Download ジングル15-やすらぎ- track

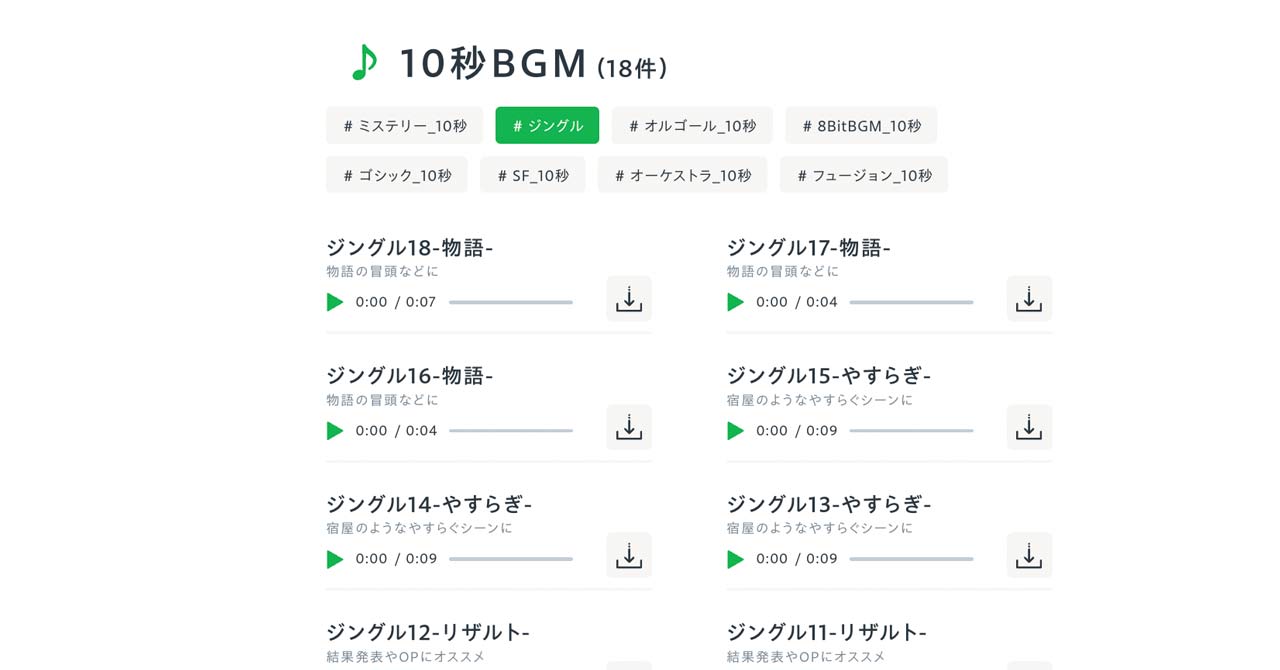tap(1029, 427)
